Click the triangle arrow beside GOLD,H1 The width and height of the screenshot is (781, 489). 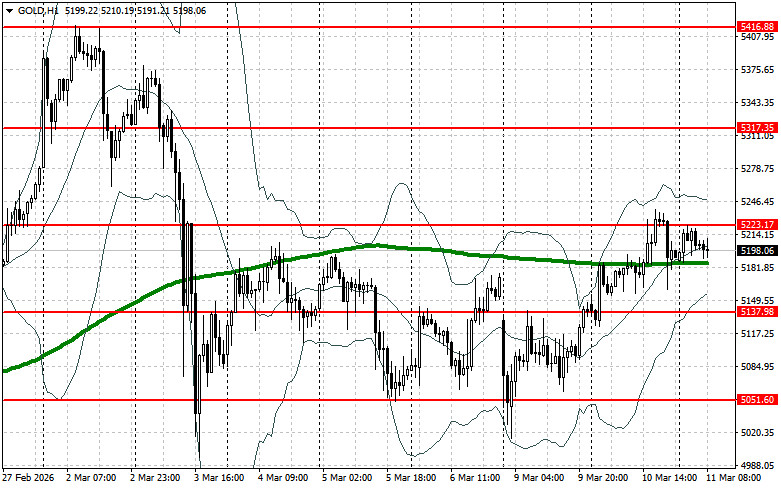click(x=9, y=8)
